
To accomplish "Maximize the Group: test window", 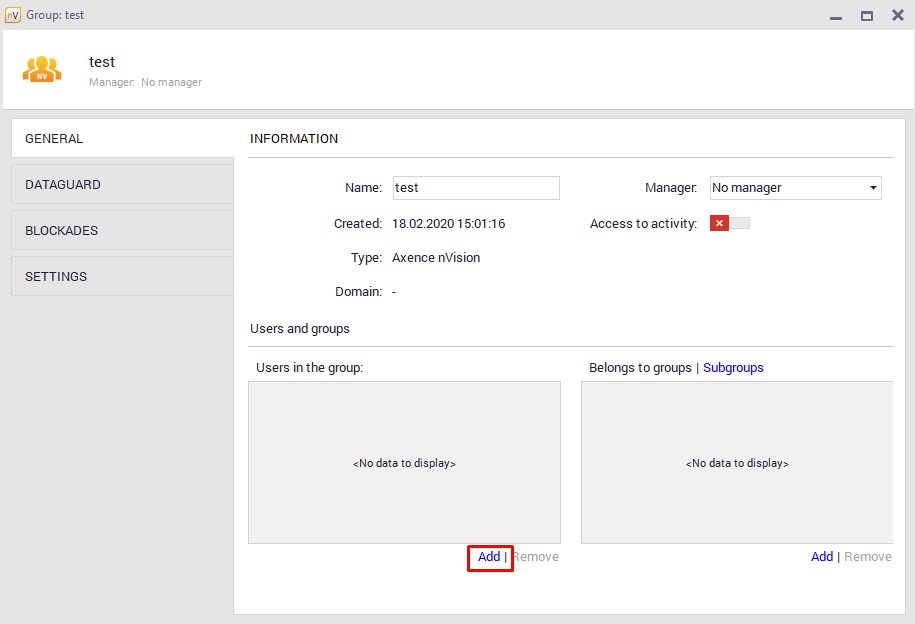I will [867, 16].
